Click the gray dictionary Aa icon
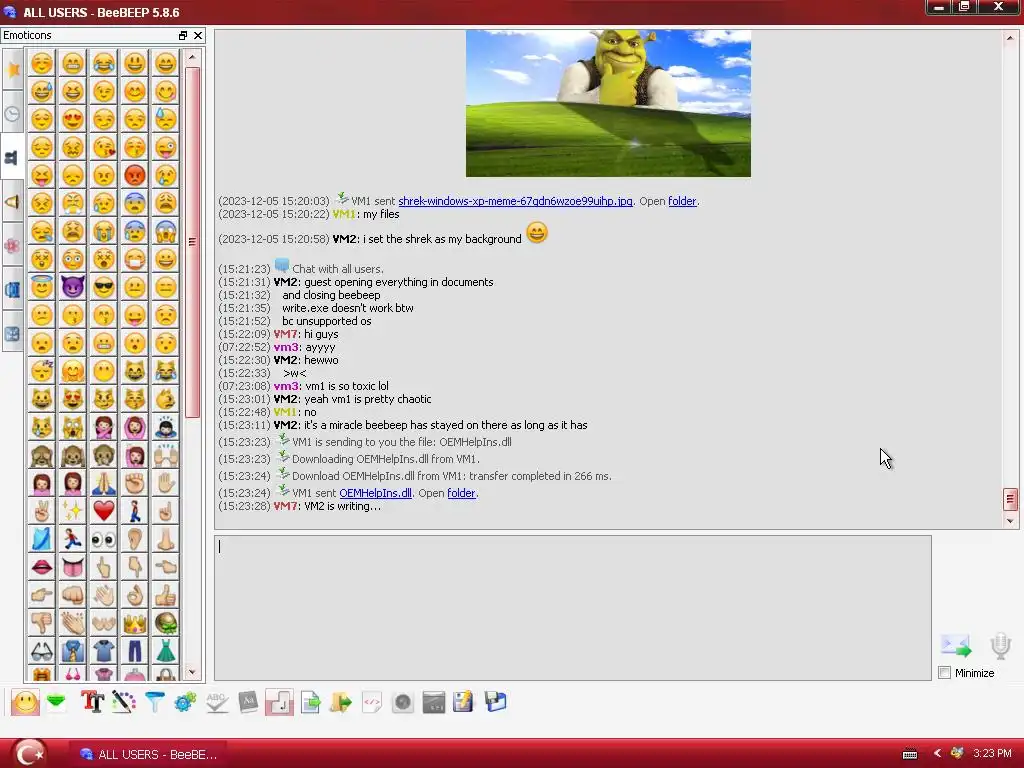The height and width of the screenshot is (768, 1024). 248,702
